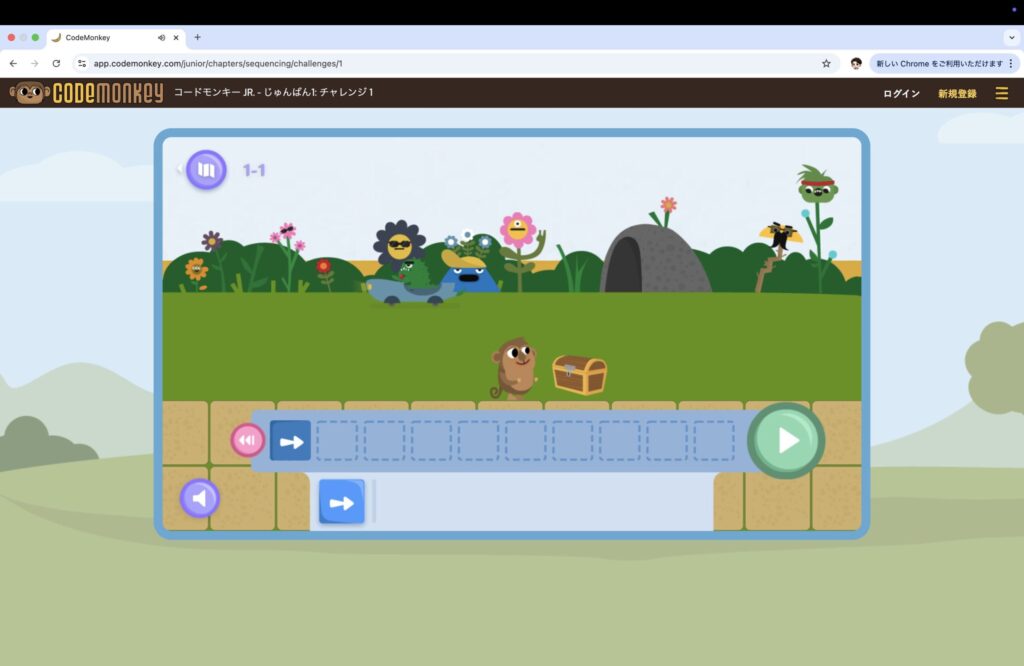Click the ログイン login link
This screenshot has width=1024, height=666.
(901, 93)
